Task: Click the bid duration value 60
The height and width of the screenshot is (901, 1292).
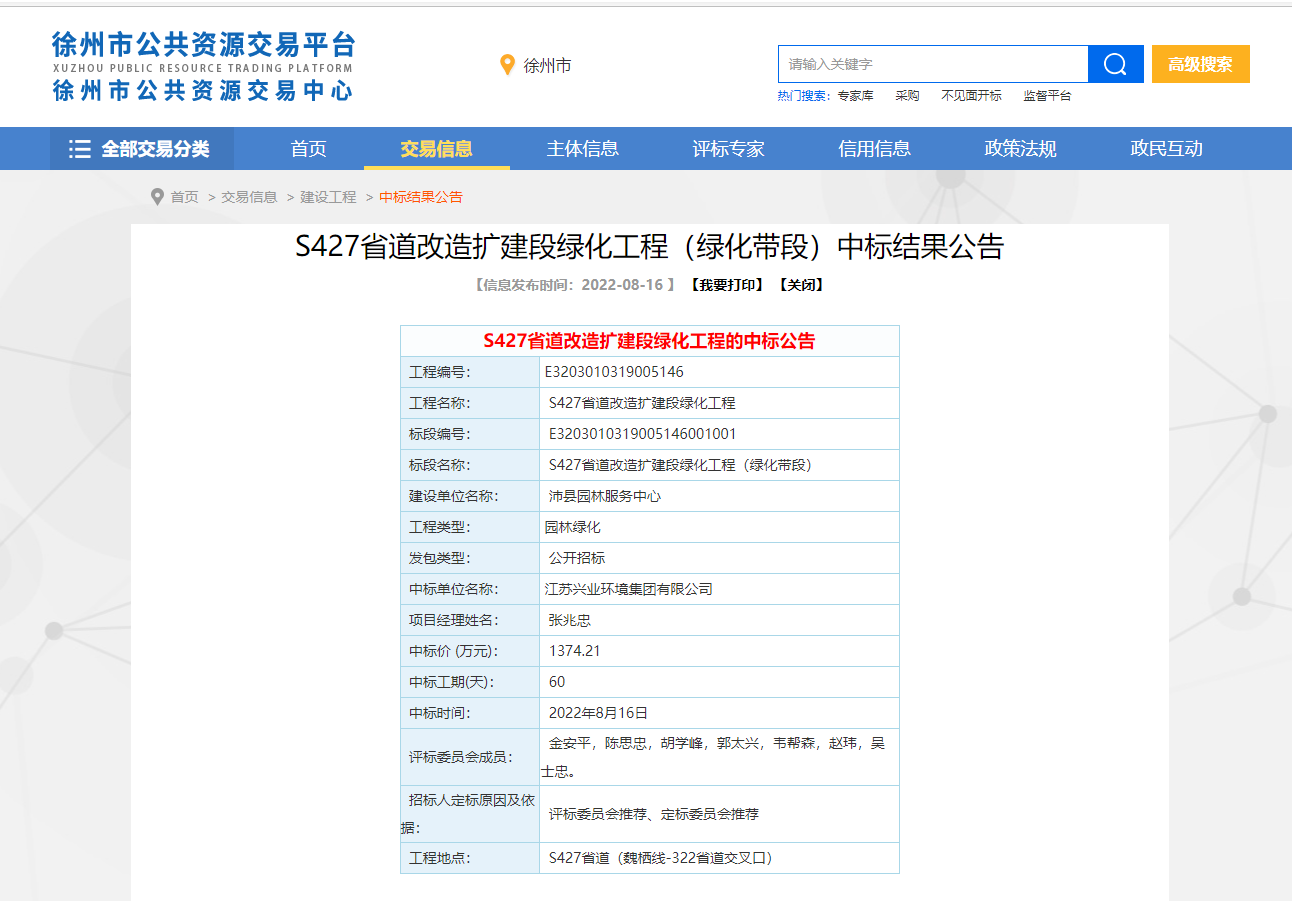Action: (x=557, y=682)
